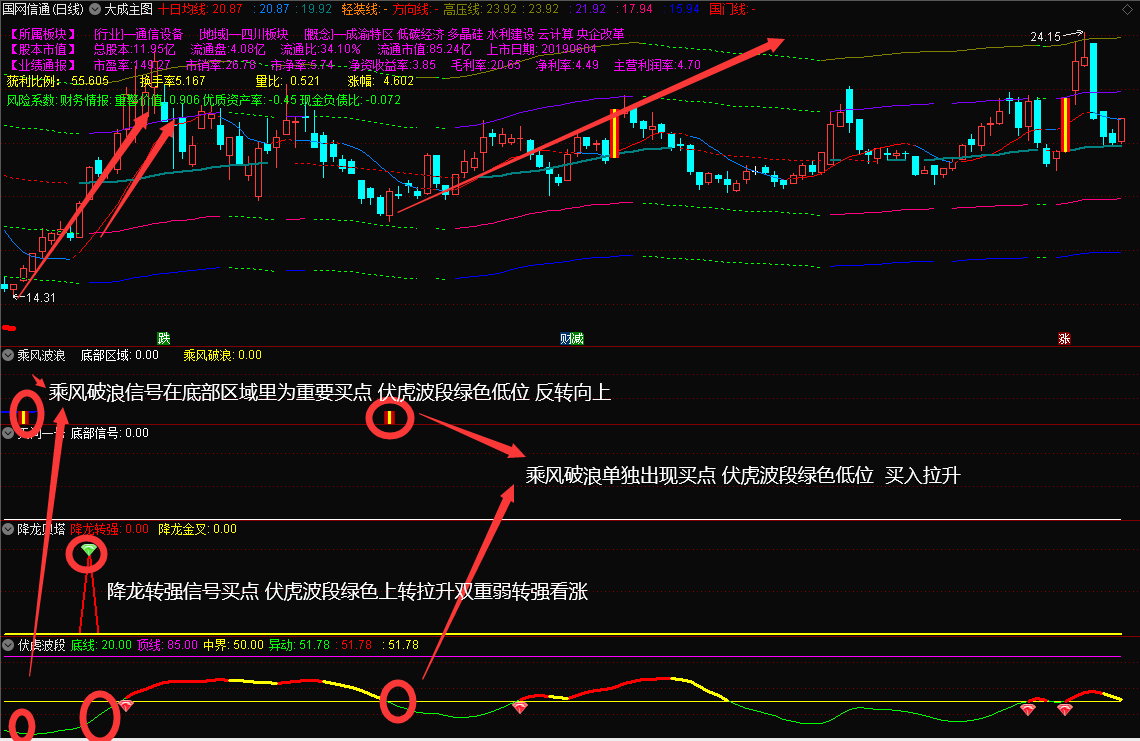Click the 【业绩通报】 heading
Image resolution: width=1140 pixels, height=741 pixels.
[43, 65]
